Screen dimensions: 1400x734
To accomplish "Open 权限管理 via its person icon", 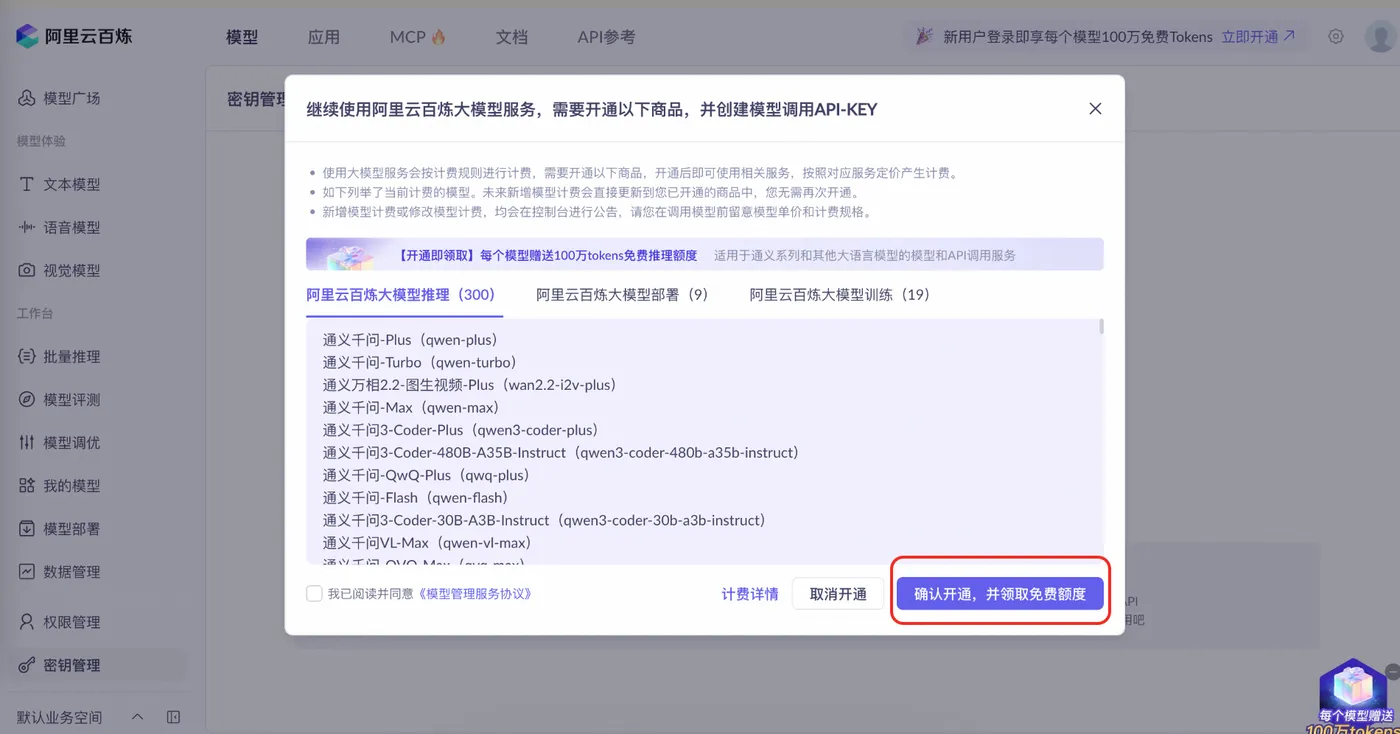I will (x=27, y=622).
